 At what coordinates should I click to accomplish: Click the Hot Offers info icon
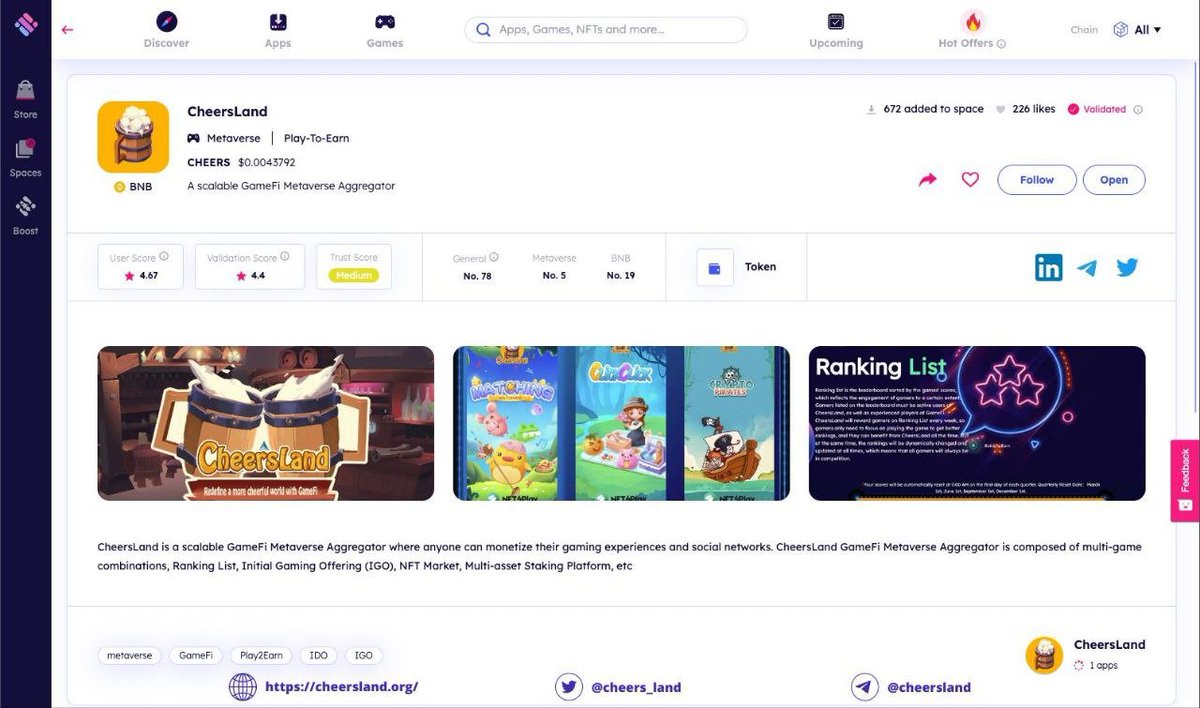[1002, 44]
